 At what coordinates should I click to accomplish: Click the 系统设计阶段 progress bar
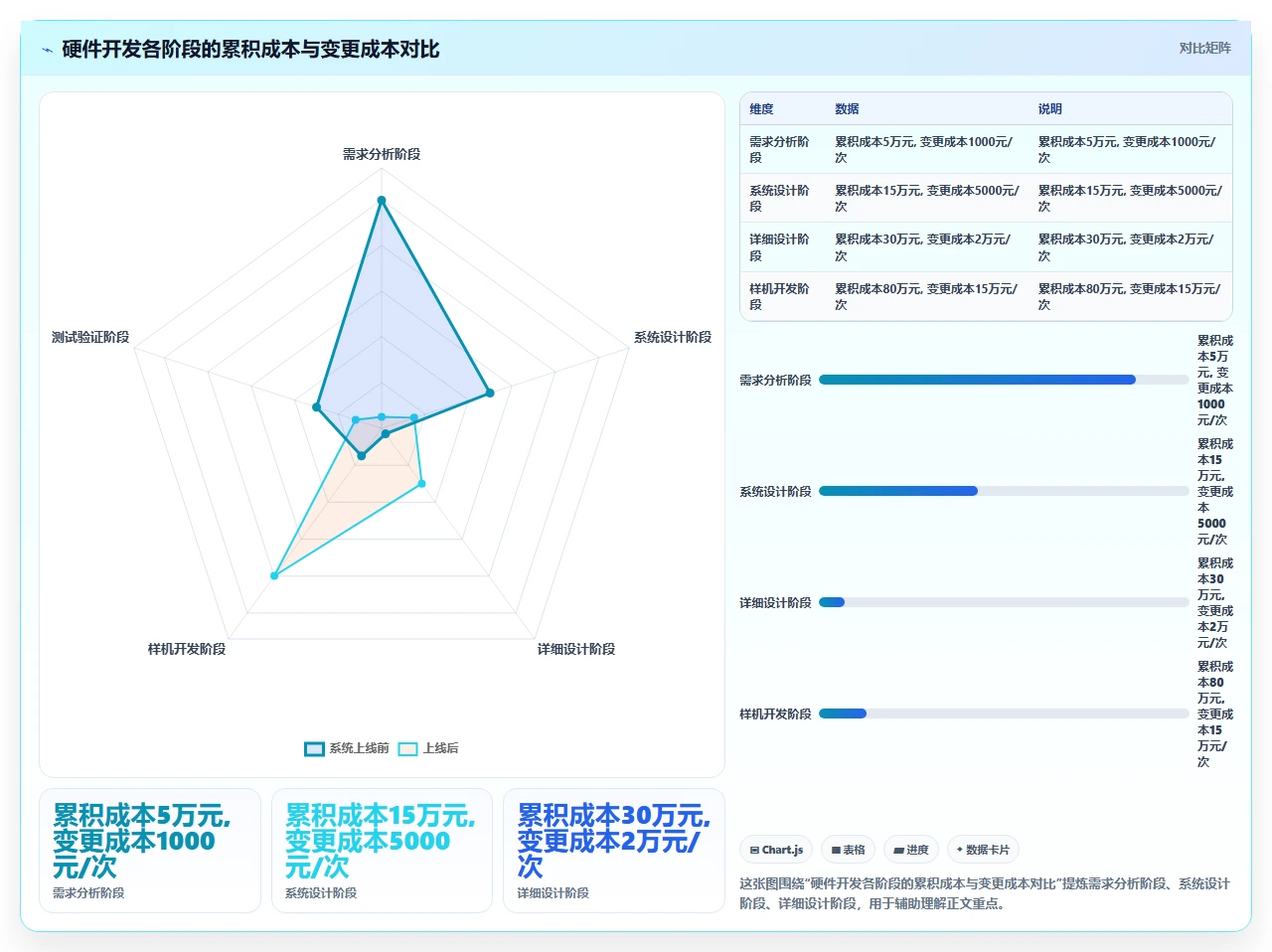(1004, 491)
